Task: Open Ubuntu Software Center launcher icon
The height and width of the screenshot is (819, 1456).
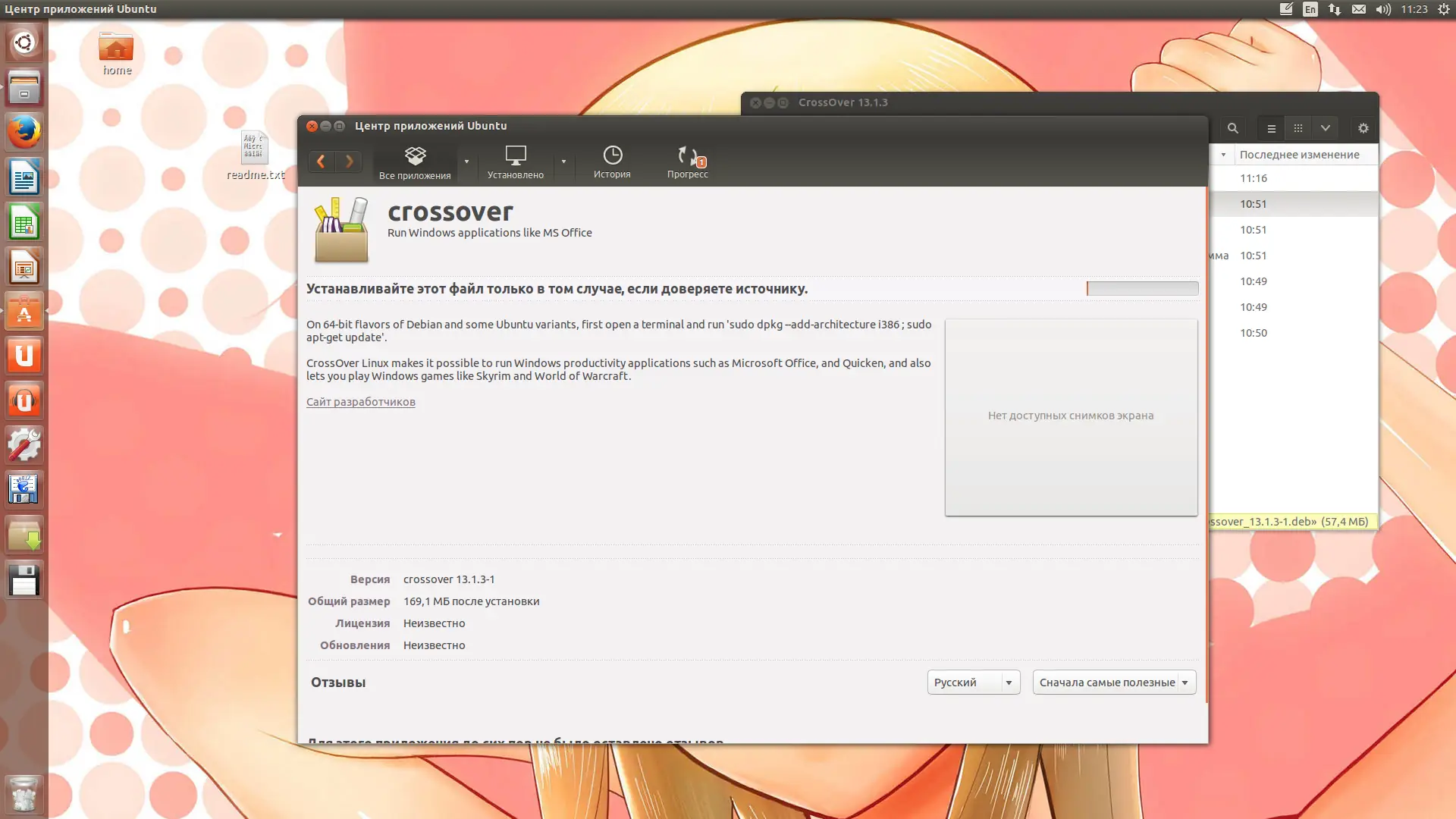Action: pos(24,311)
